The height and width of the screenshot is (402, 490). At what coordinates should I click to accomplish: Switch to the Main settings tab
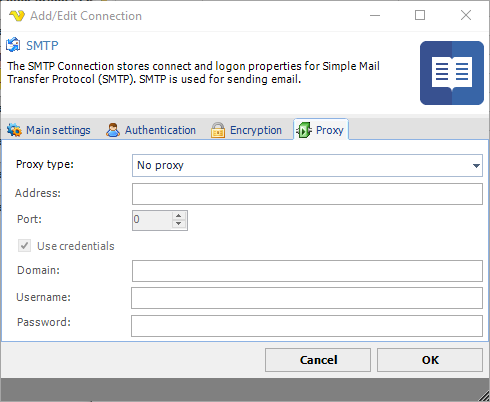click(49, 130)
